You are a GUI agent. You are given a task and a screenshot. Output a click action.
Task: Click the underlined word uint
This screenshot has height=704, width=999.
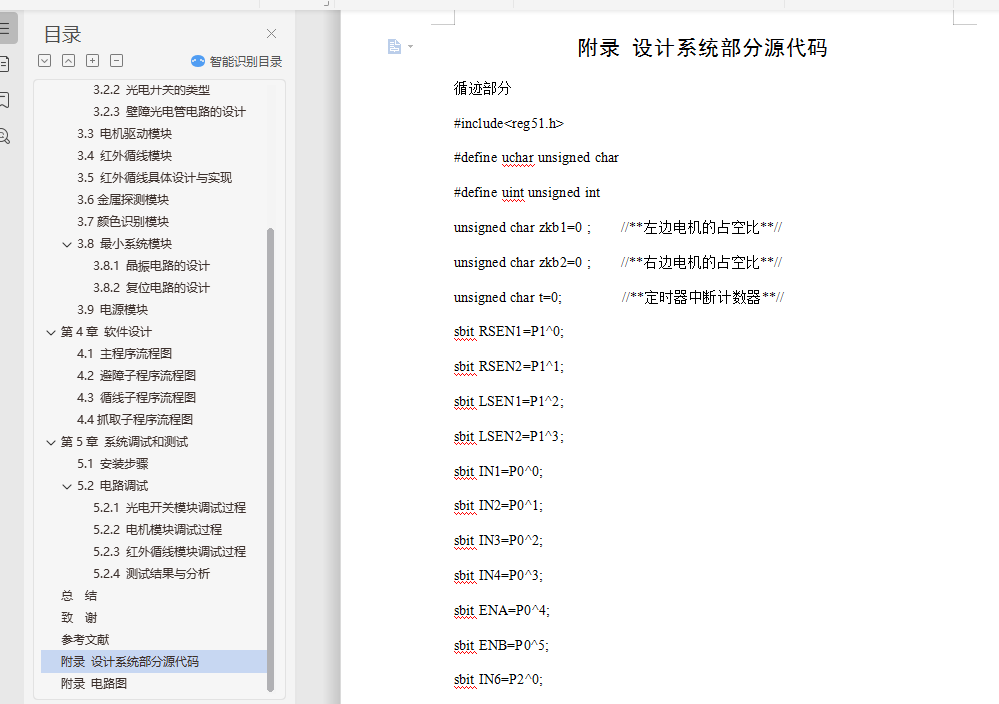[x=513, y=193]
